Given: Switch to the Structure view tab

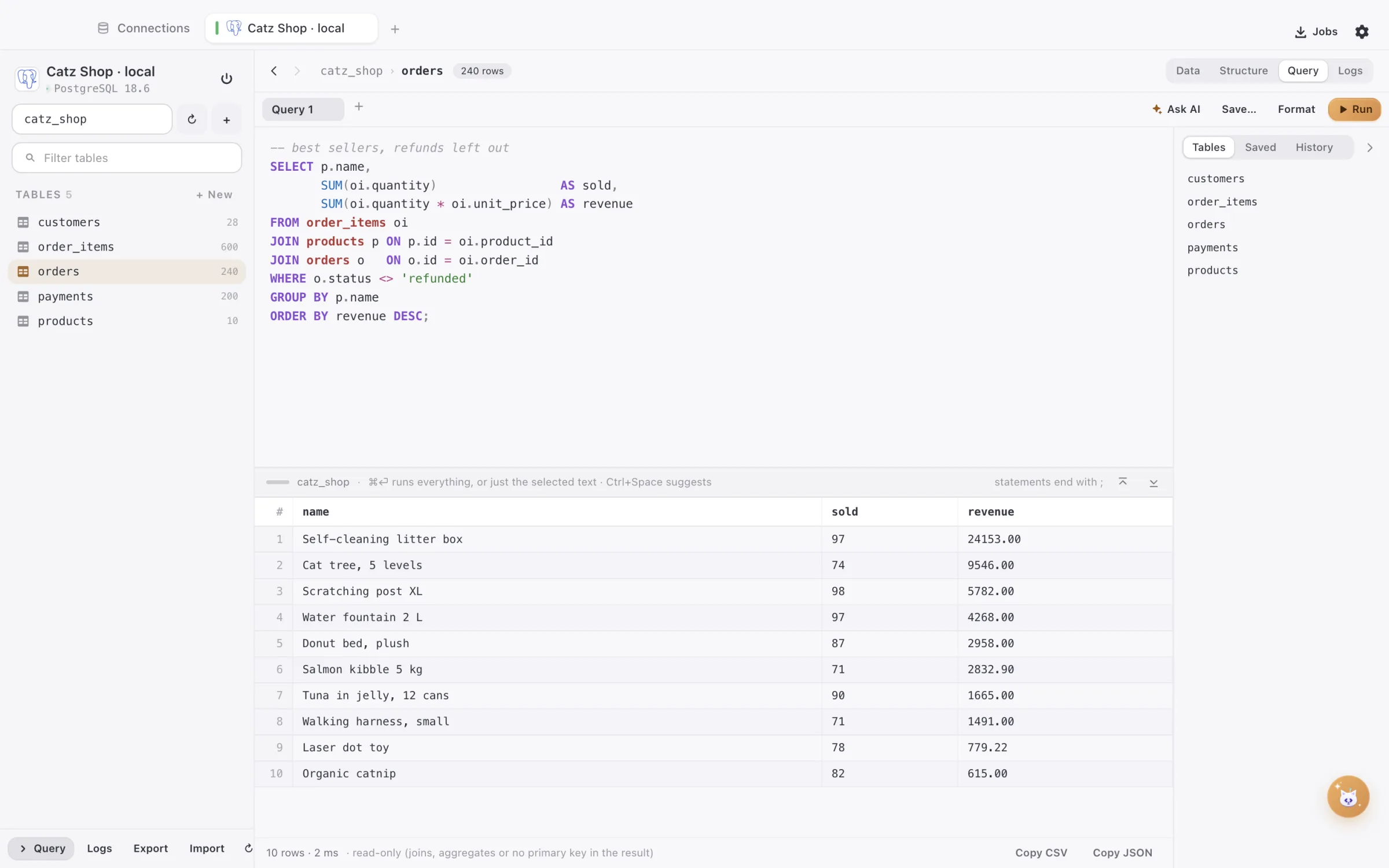Looking at the screenshot, I should [1243, 71].
